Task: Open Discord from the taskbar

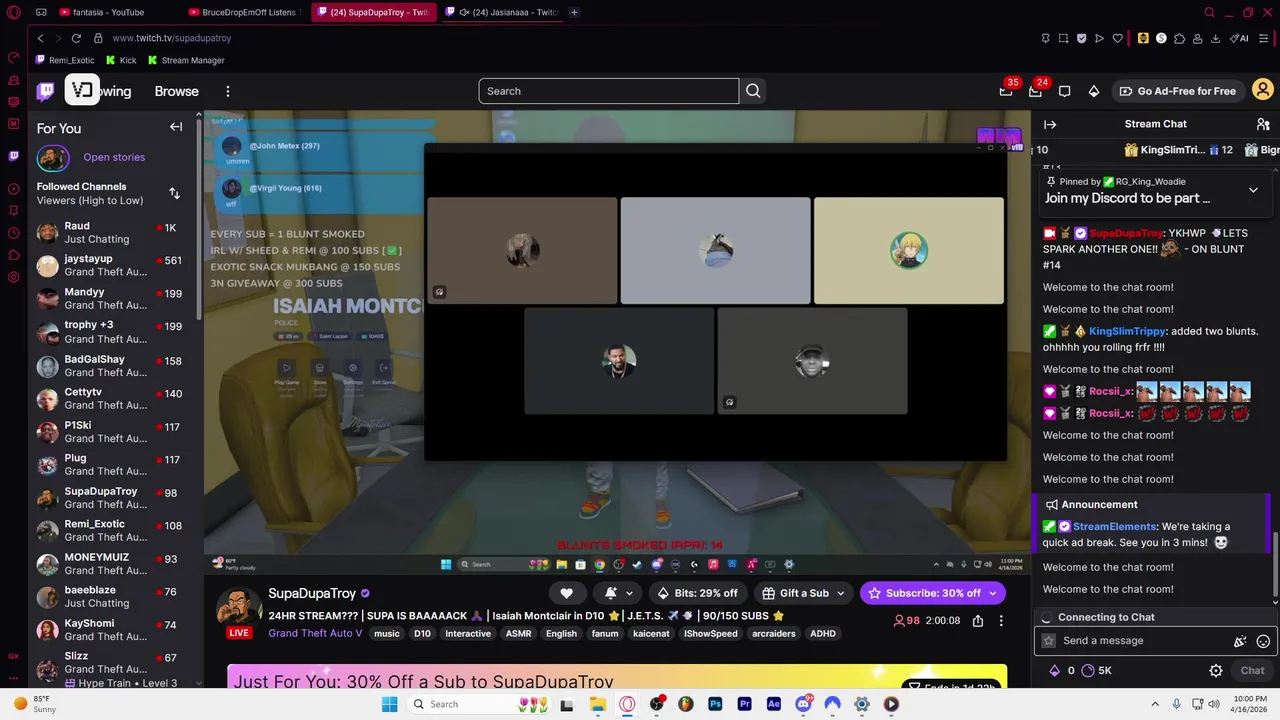Action: click(803, 704)
